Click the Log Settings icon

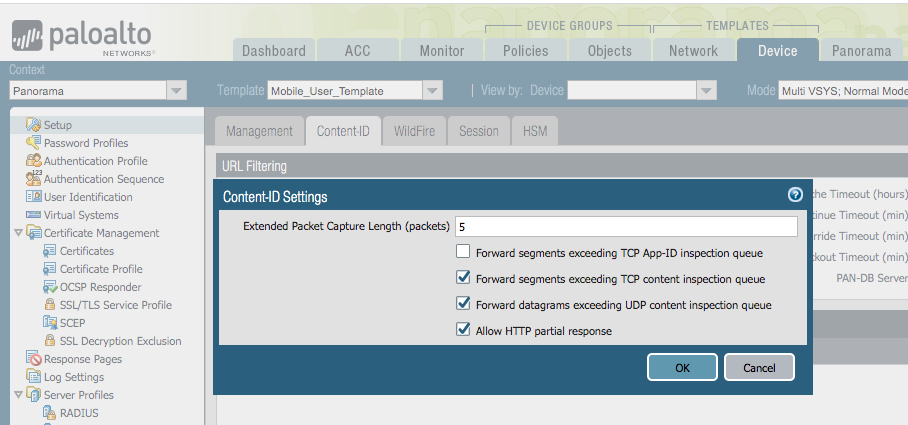coord(34,377)
